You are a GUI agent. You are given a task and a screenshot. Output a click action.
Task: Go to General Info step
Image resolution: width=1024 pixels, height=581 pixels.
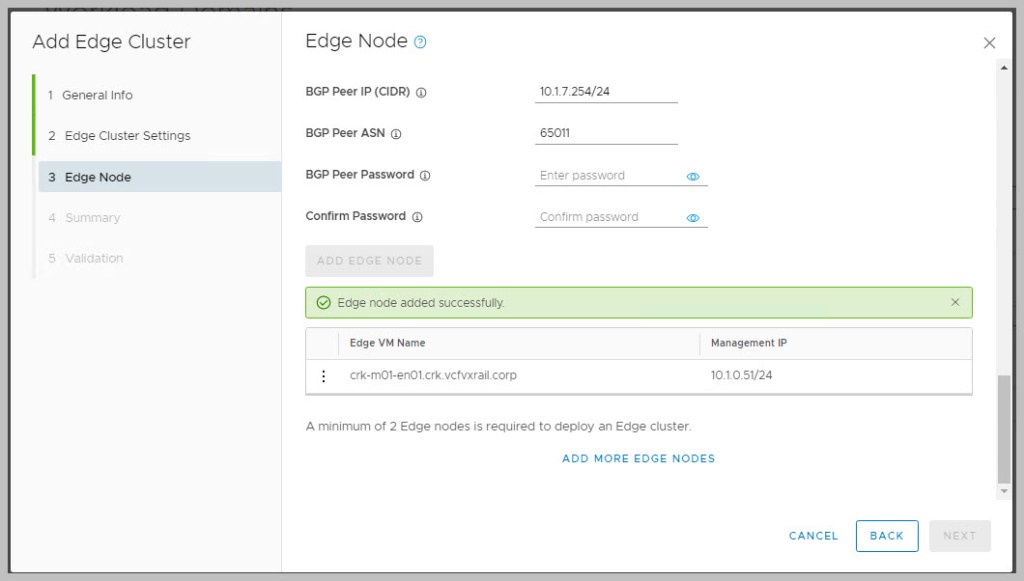click(97, 95)
